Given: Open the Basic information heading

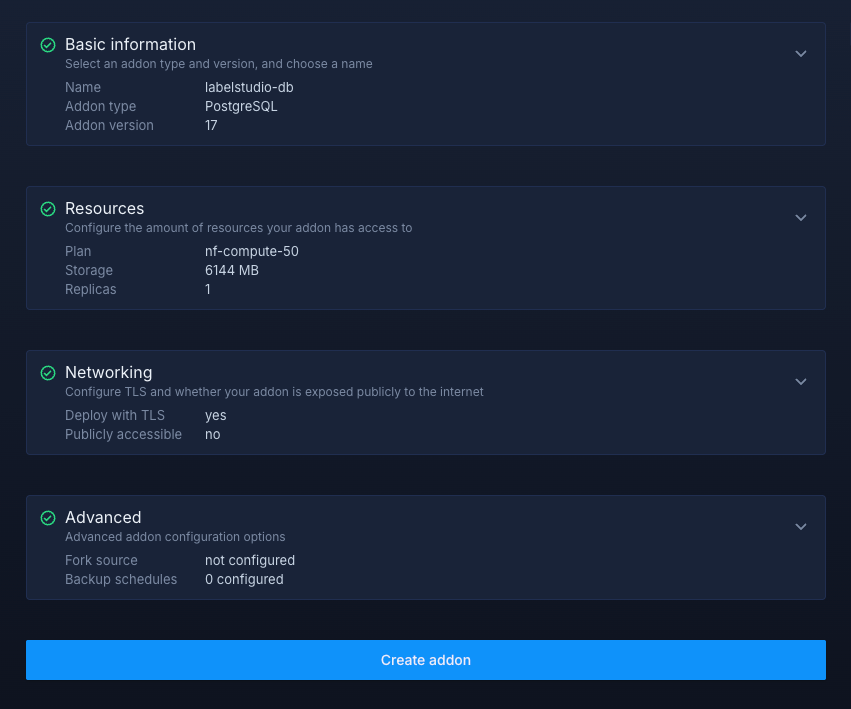Looking at the screenshot, I should (130, 45).
